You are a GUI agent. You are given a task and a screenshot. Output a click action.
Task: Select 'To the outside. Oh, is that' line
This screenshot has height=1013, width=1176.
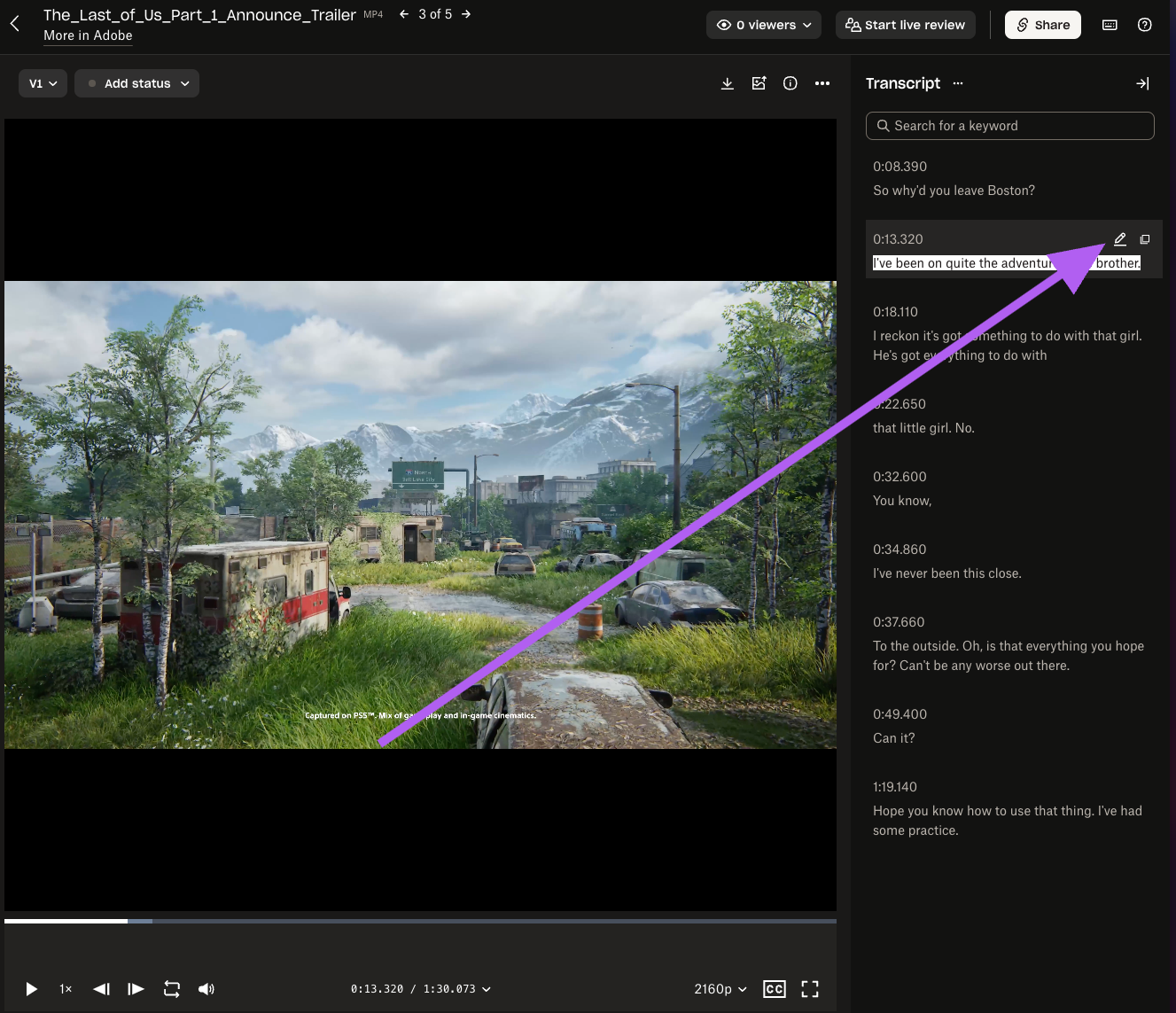(x=1009, y=656)
